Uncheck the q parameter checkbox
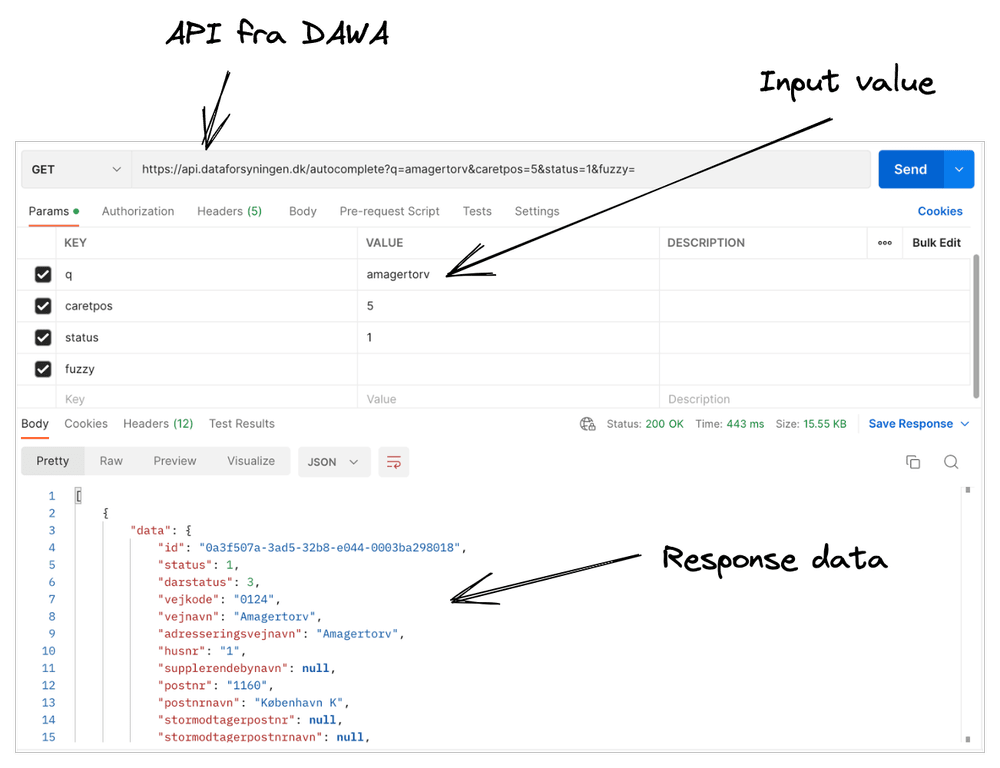The width and height of the screenshot is (1000, 768). tap(43, 274)
